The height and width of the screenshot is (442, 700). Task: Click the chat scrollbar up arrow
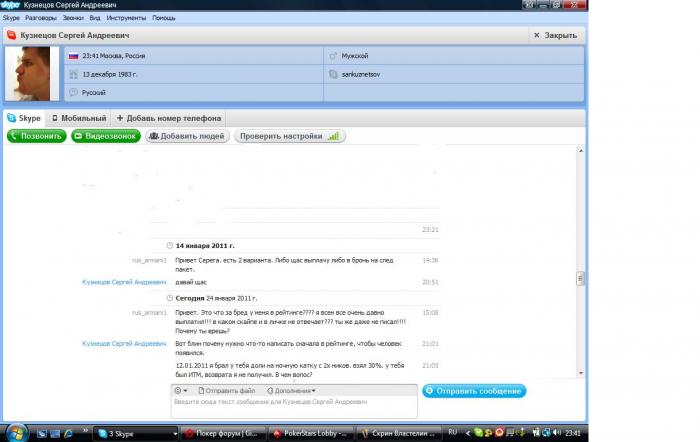[581, 151]
